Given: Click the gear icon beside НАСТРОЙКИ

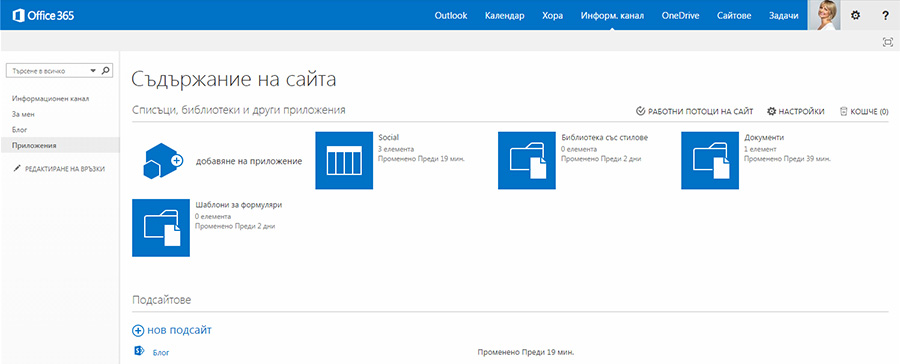Looking at the screenshot, I should [x=772, y=111].
